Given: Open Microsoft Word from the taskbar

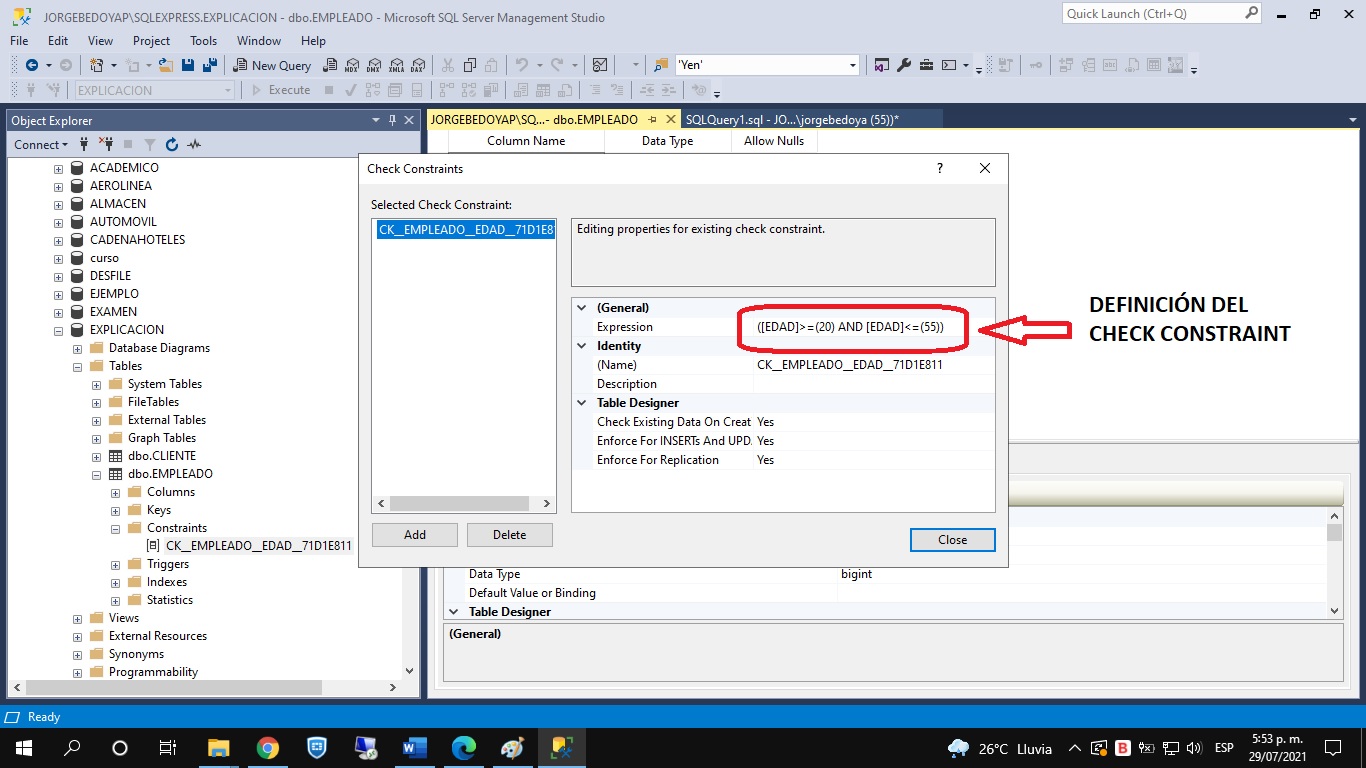Looking at the screenshot, I should click(x=414, y=747).
